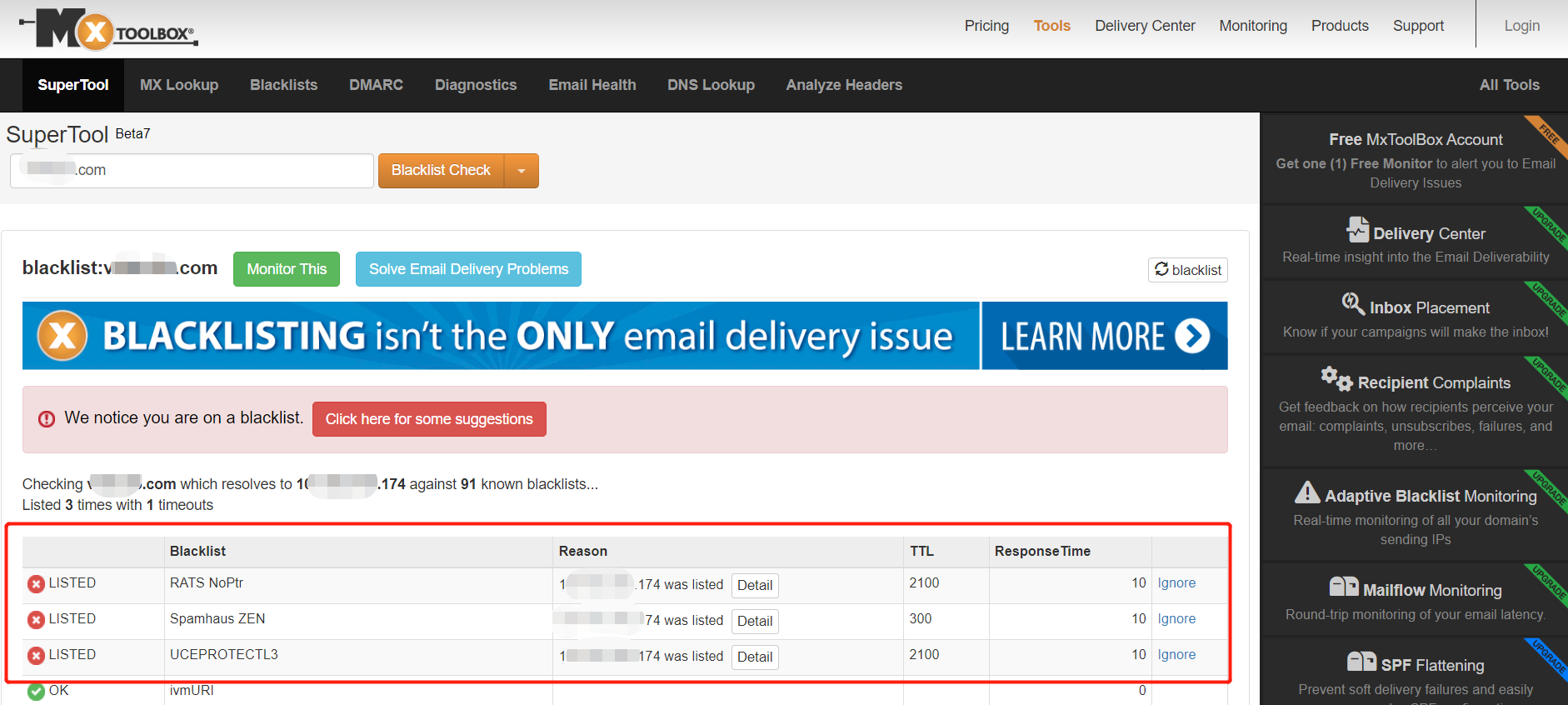Click SPF Flattening card title
This screenshot has width=1568, height=705.
[x=1432, y=666]
